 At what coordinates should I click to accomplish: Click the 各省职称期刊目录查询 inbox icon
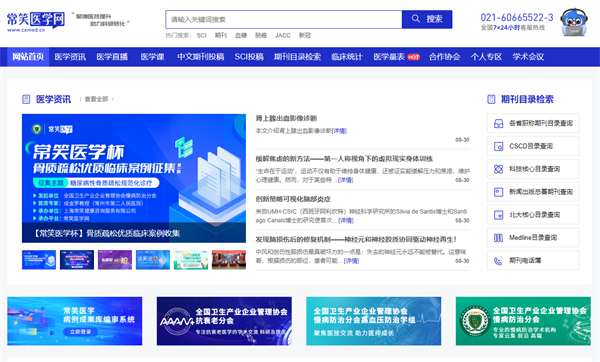[x=499, y=123]
